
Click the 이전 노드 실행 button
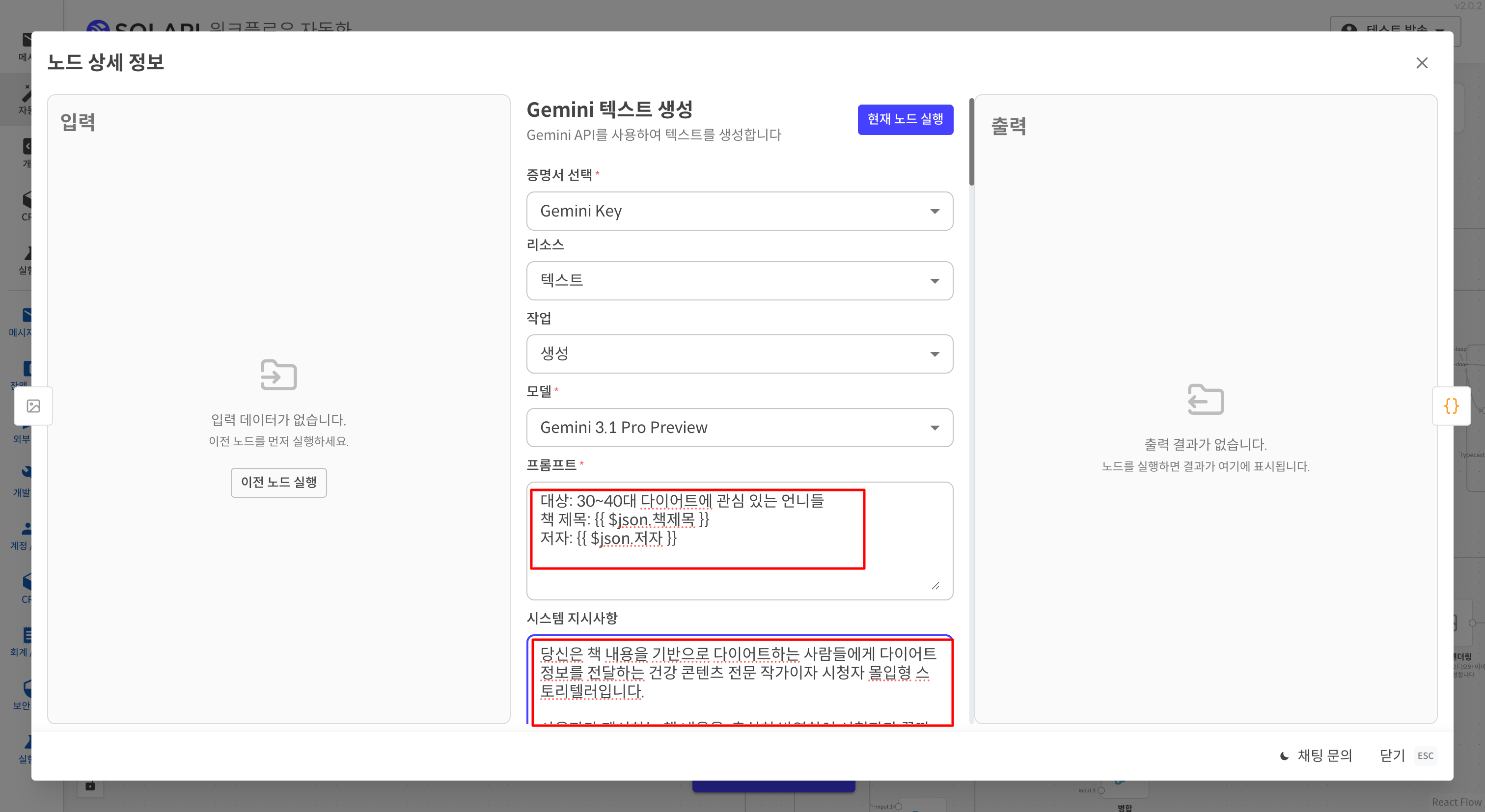pos(278,483)
